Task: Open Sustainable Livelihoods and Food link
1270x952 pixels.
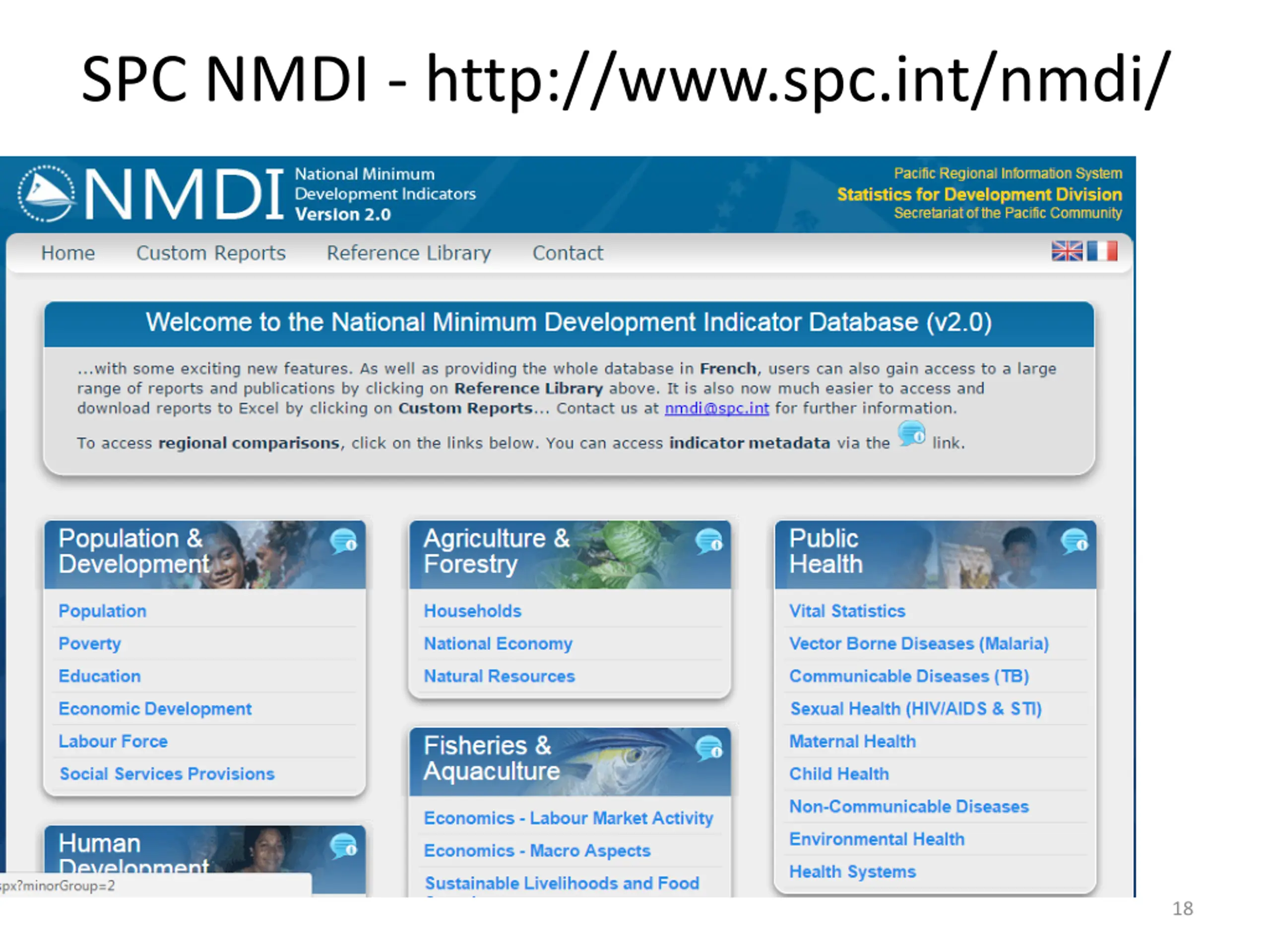Action: [x=562, y=884]
